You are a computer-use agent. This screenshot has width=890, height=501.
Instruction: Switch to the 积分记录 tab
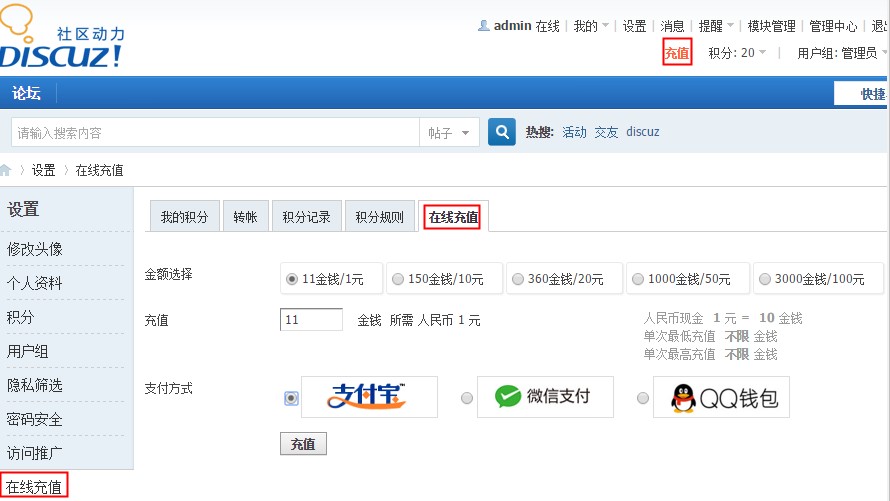[x=307, y=217]
